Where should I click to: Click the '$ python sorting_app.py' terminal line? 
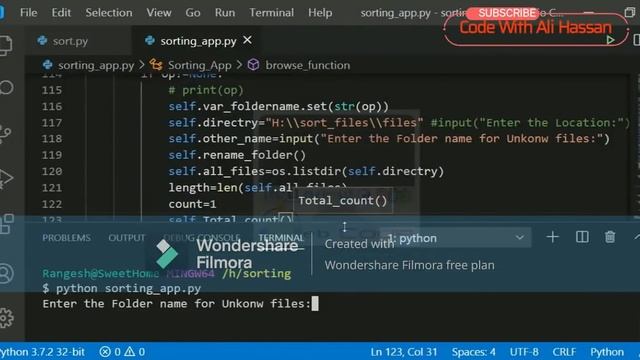coord(122,289)
